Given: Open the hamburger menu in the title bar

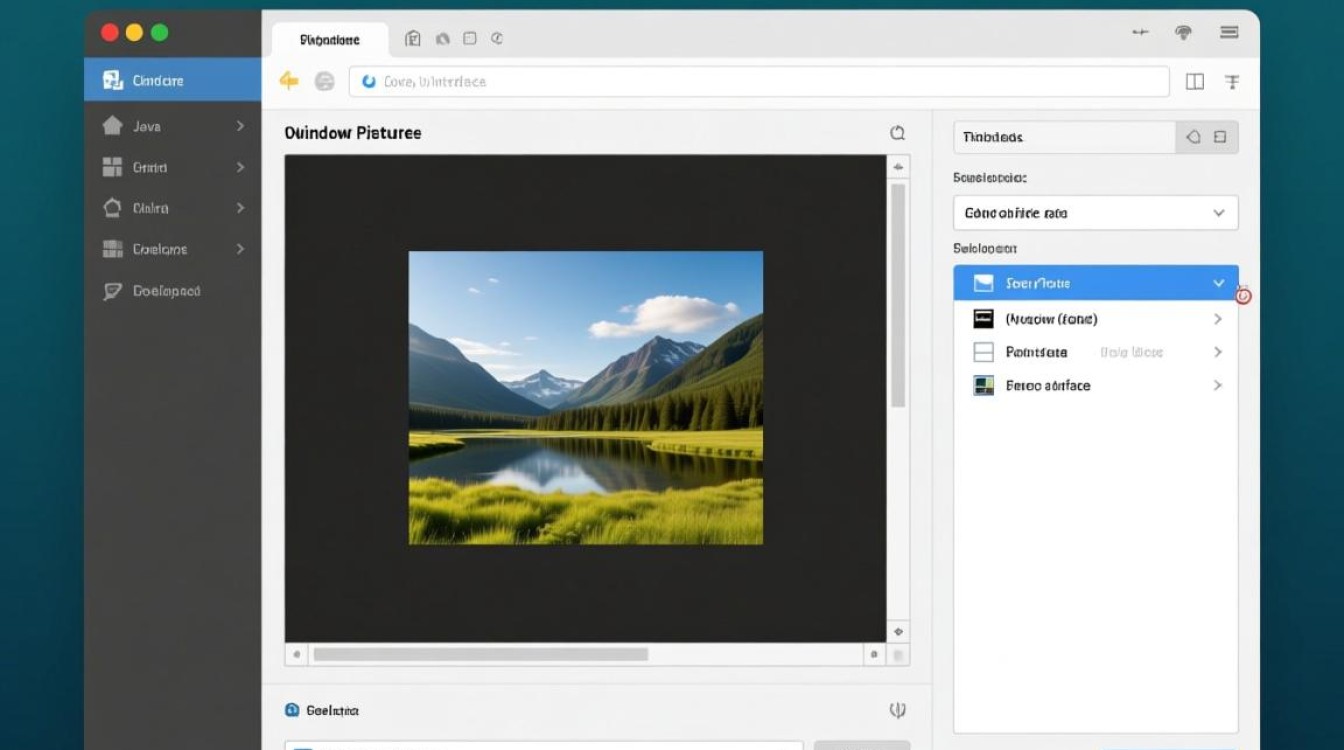Looking at the screenshot, I should tap(1229, 33).
